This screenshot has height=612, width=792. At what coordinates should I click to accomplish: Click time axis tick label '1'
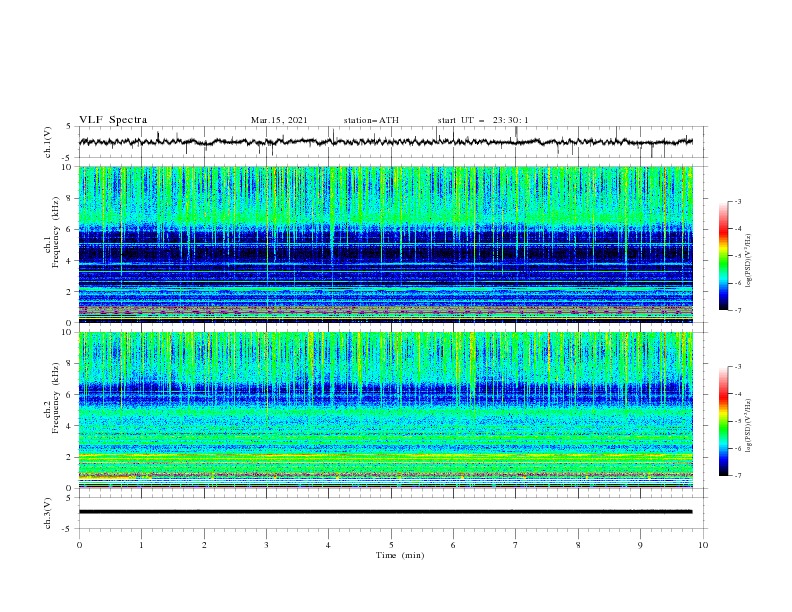(141, 545)
